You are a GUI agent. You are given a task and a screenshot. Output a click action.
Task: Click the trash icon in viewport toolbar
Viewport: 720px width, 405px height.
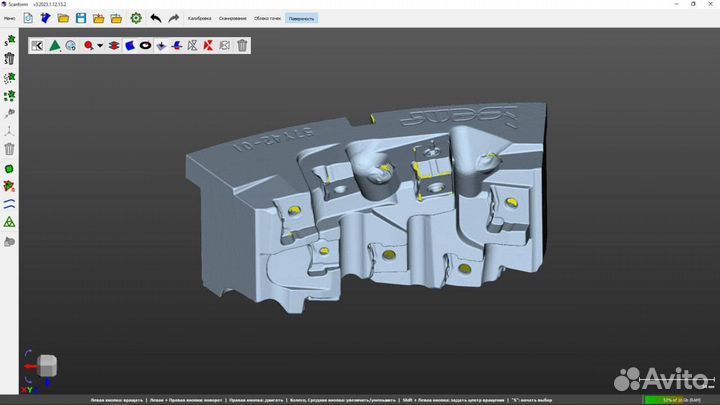coord(242,45)
